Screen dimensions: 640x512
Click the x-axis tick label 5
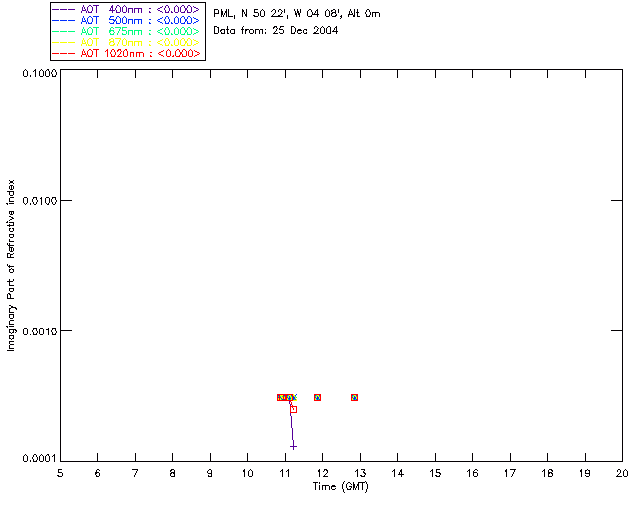[x=60, y=473]
